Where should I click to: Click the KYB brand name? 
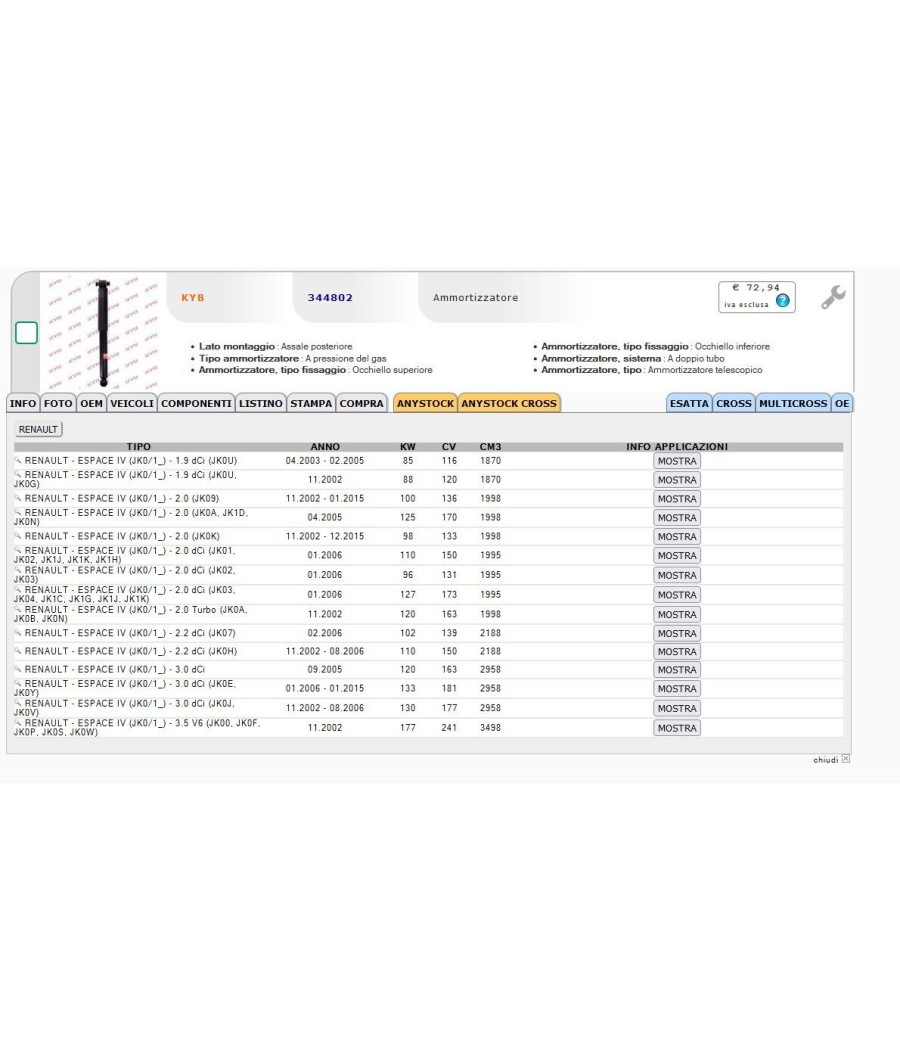193,297
